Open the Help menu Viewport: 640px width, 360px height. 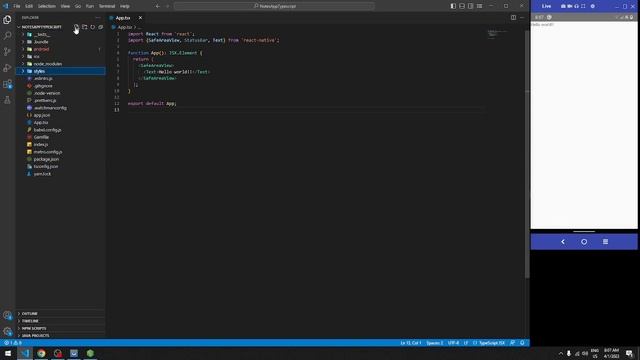pos(125,6)
